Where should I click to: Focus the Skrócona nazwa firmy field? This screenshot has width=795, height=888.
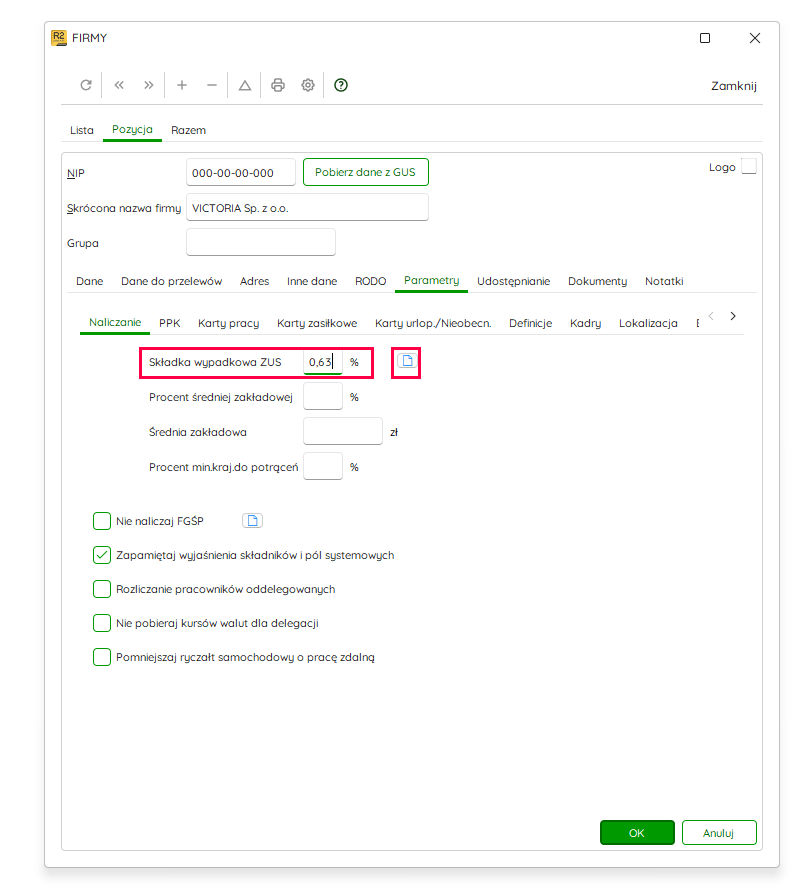click(x=307, y=207)
